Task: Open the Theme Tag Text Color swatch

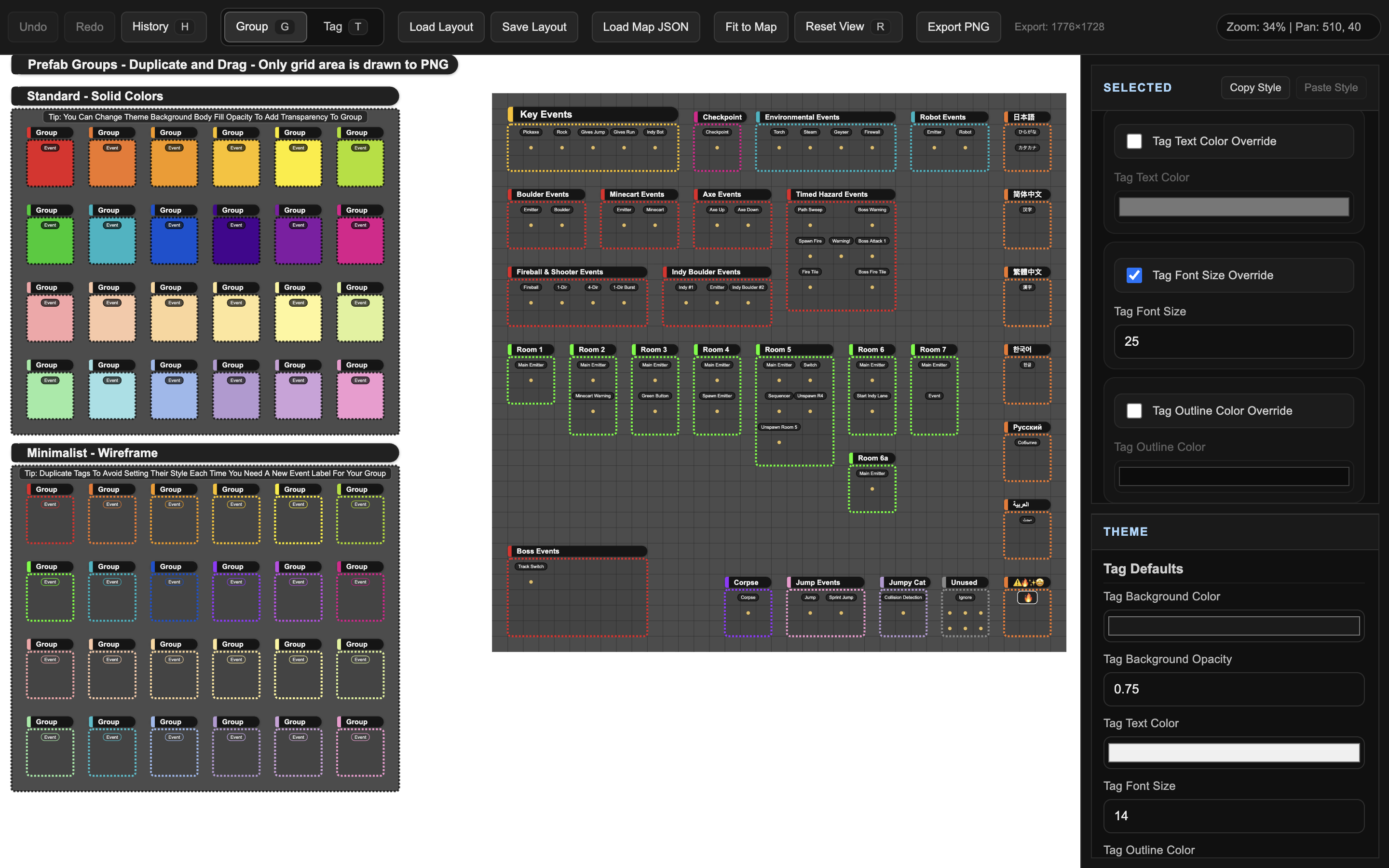Action: coord(1233,753)
